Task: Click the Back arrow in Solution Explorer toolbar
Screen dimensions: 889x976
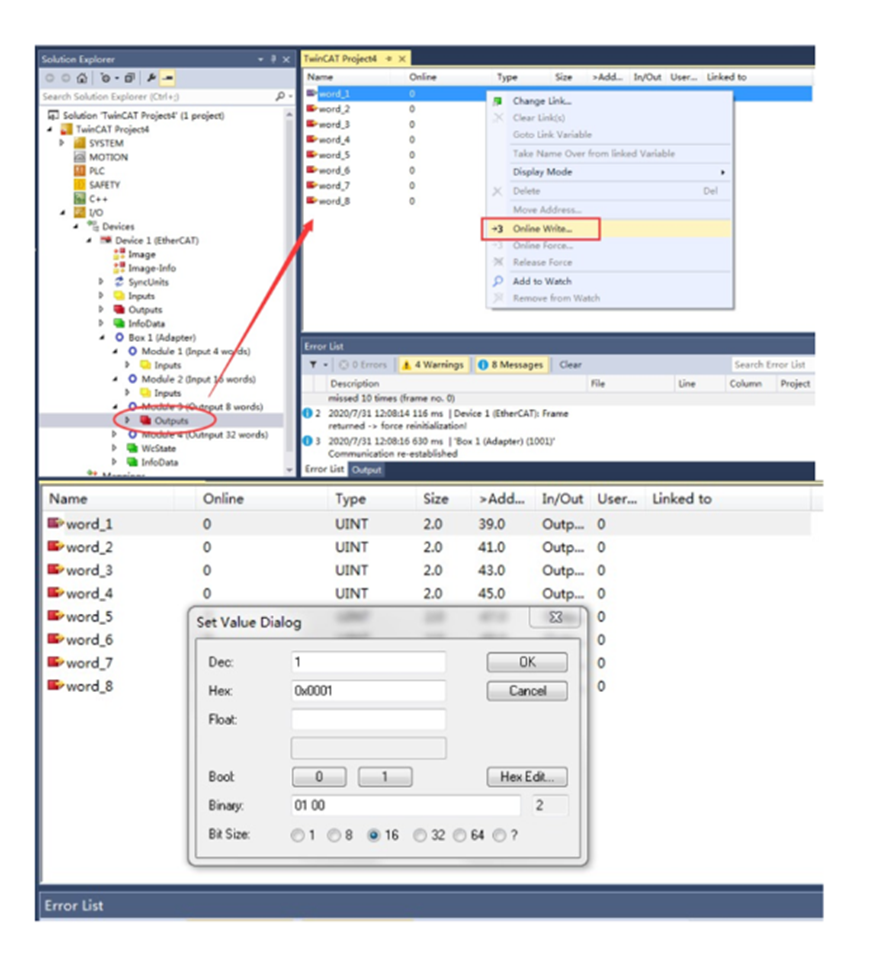Action: coord(50,78)
